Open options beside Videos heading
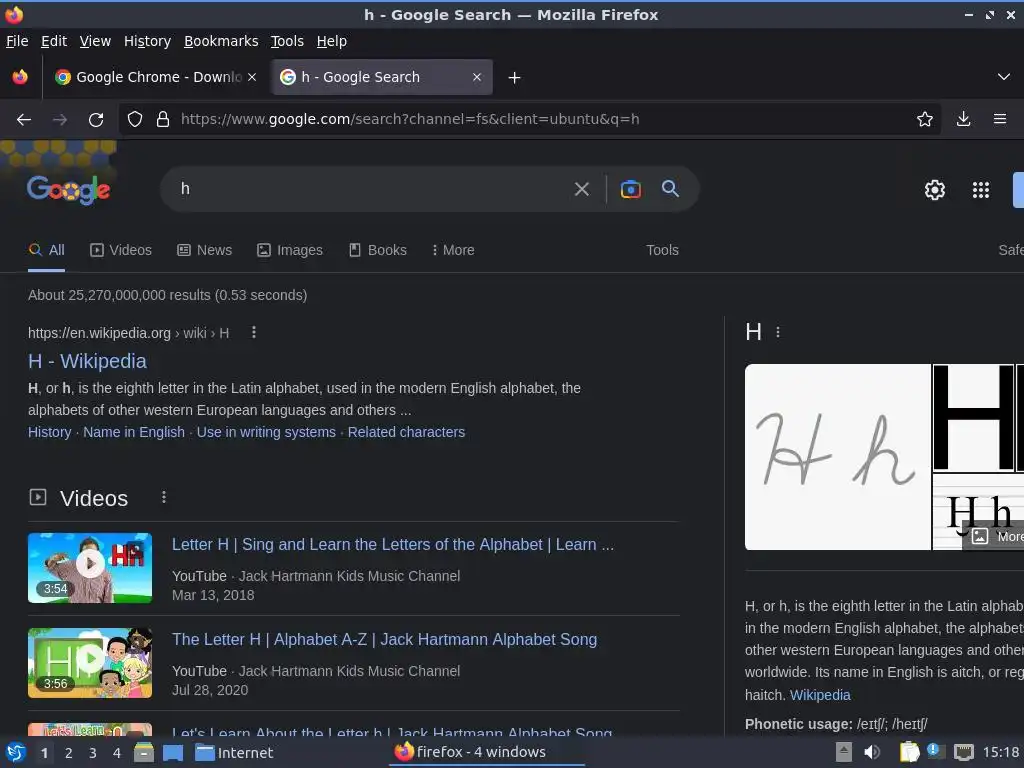1024x768 pixels. [164, 498]
